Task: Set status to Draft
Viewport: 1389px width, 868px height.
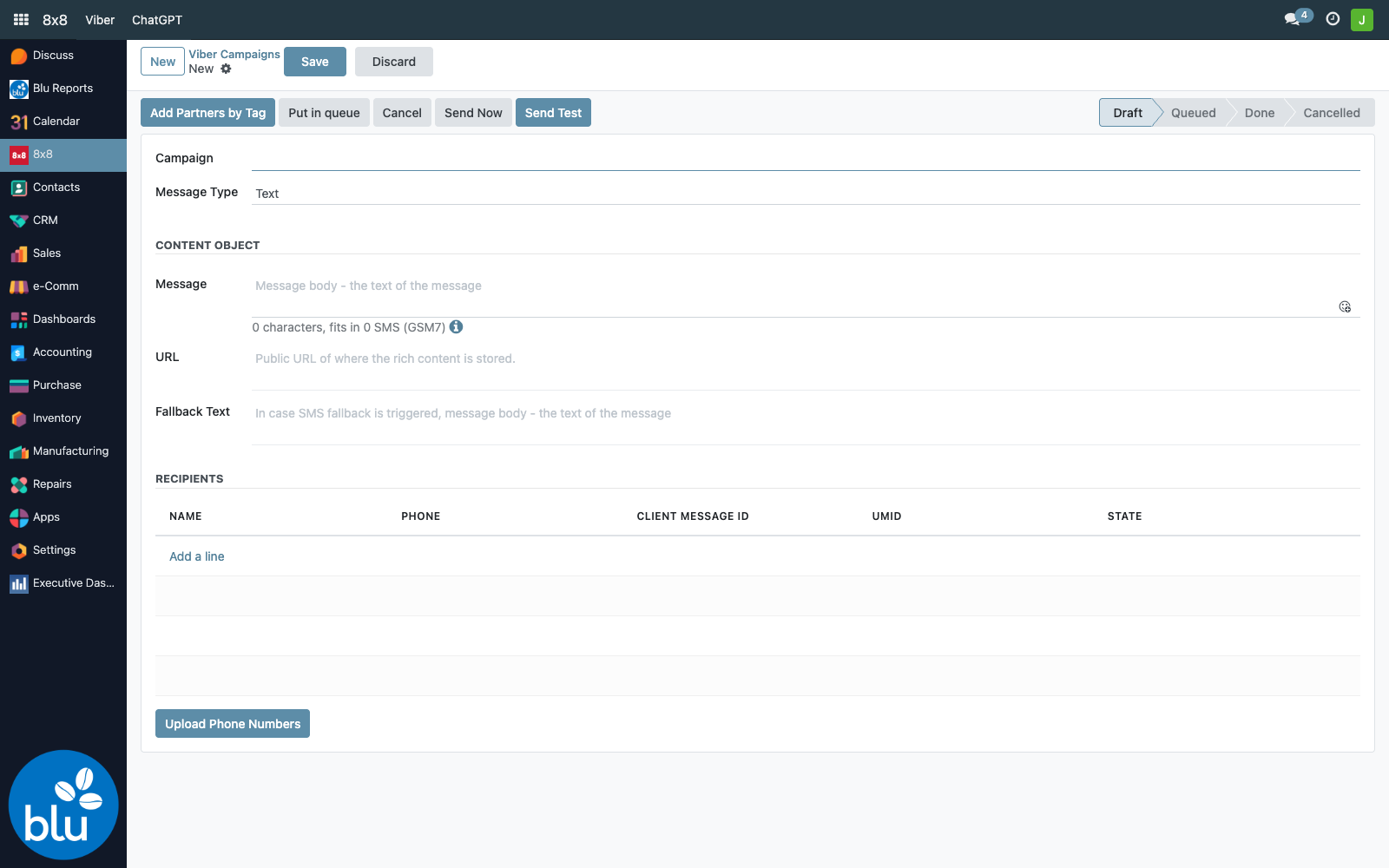Action: 1127,113
